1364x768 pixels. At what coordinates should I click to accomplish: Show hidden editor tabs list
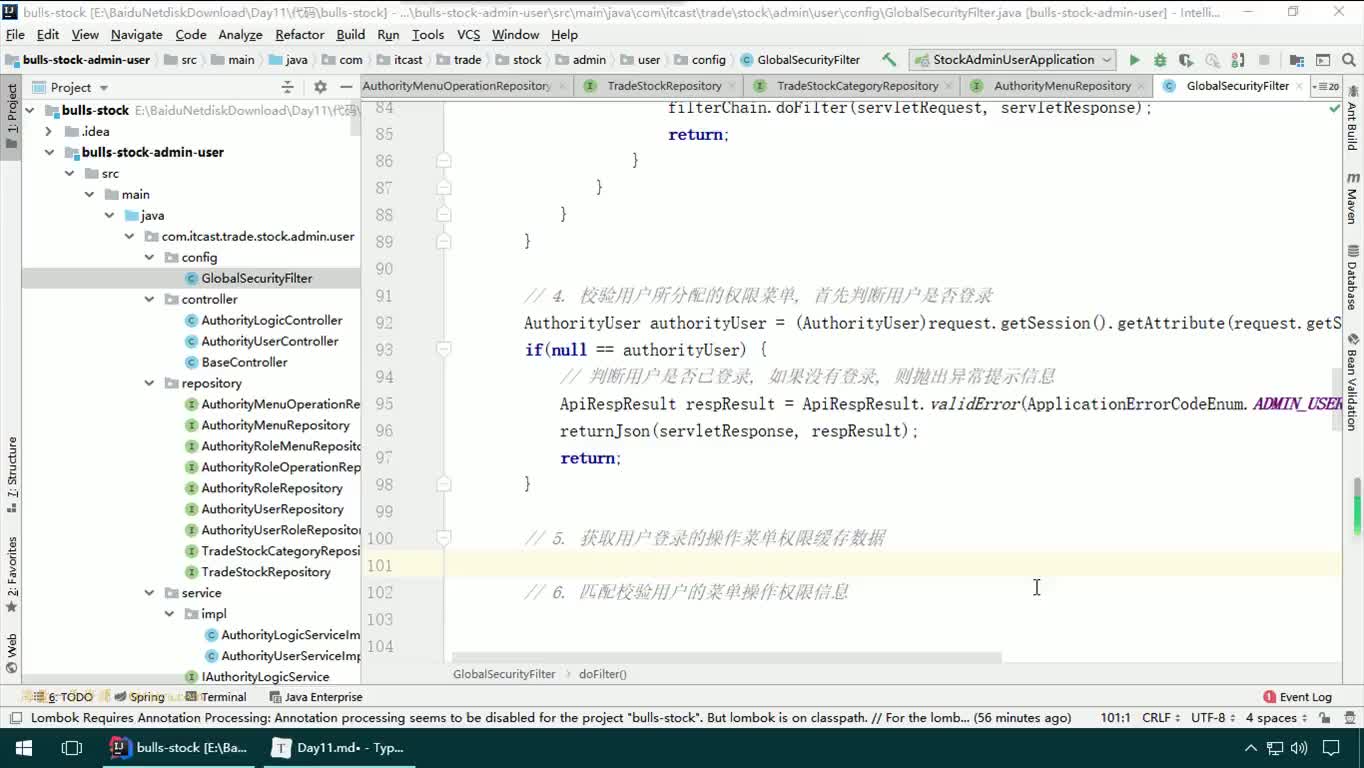click(1326, 86)
